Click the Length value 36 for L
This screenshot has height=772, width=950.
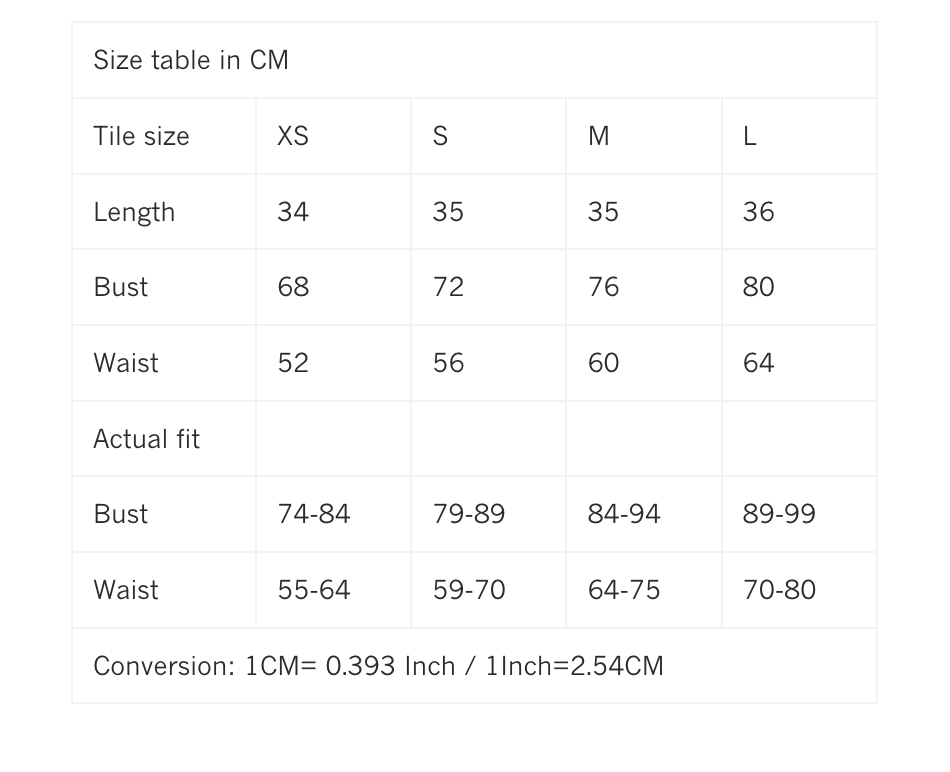(758, 212)
